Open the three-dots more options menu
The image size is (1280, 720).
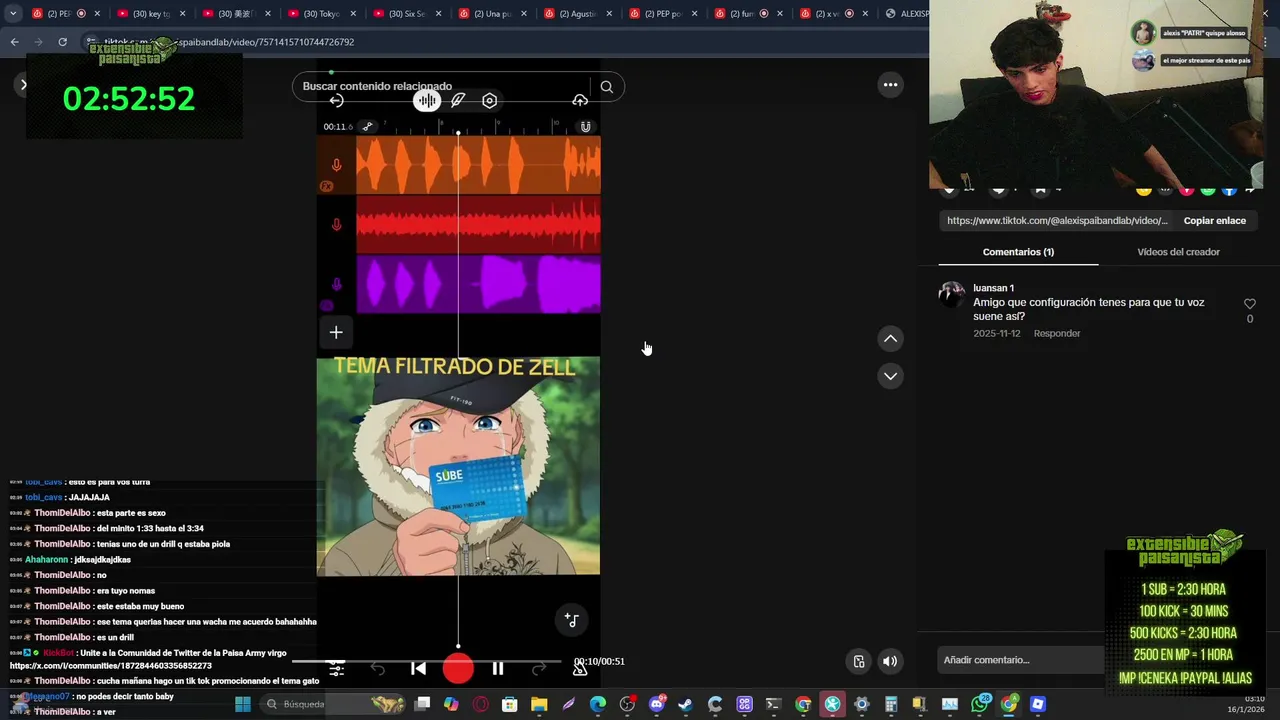(x=890, y=85)
